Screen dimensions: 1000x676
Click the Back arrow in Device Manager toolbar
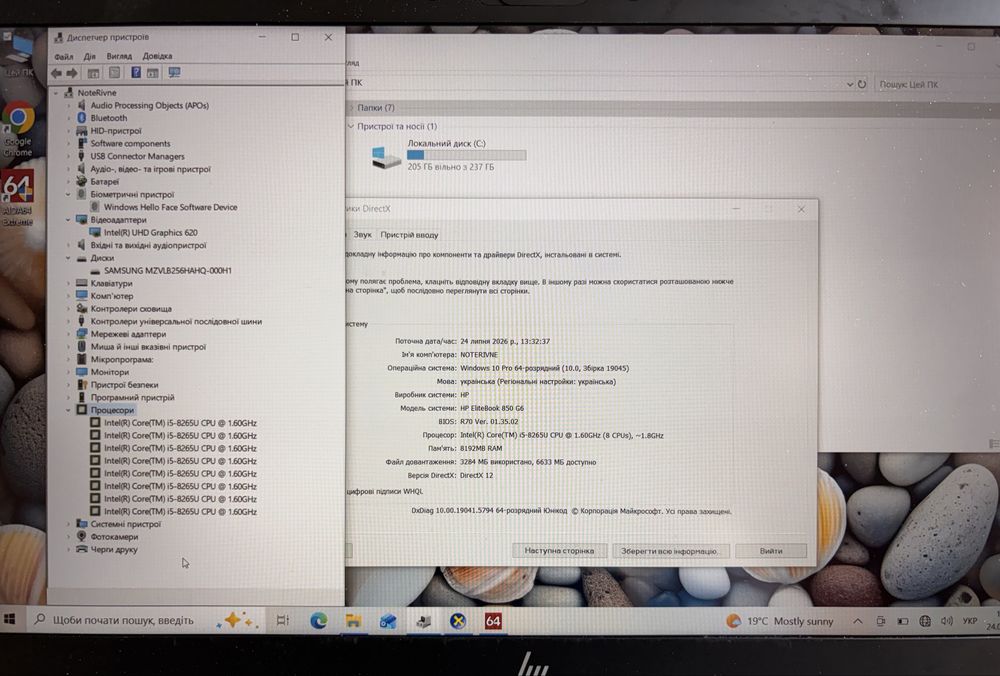[x=57, y=73]
